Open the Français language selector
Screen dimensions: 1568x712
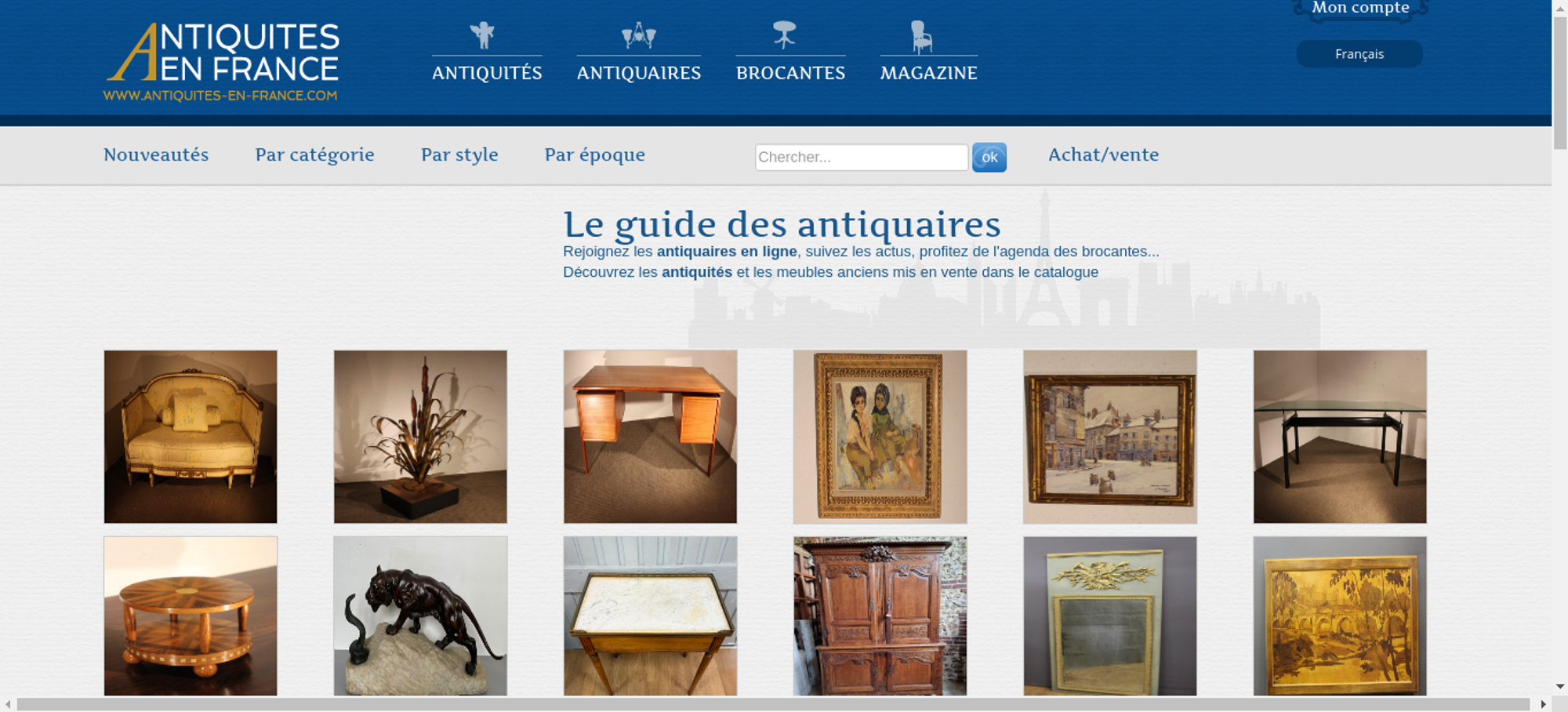tap(1359, 54)
